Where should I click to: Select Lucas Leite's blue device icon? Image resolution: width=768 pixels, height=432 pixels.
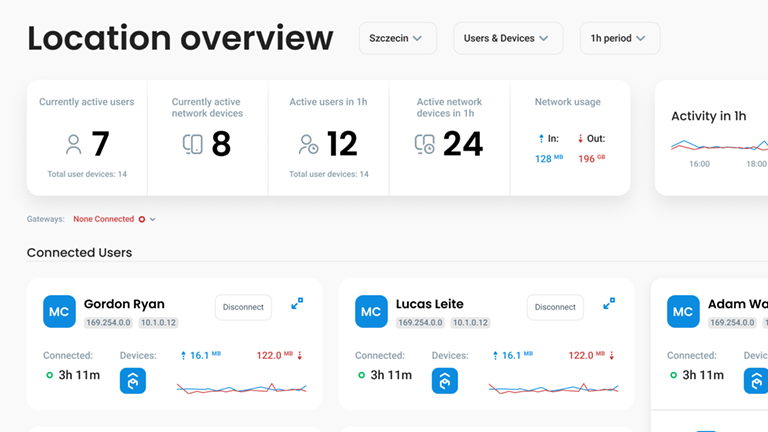(x=445, y=380)
